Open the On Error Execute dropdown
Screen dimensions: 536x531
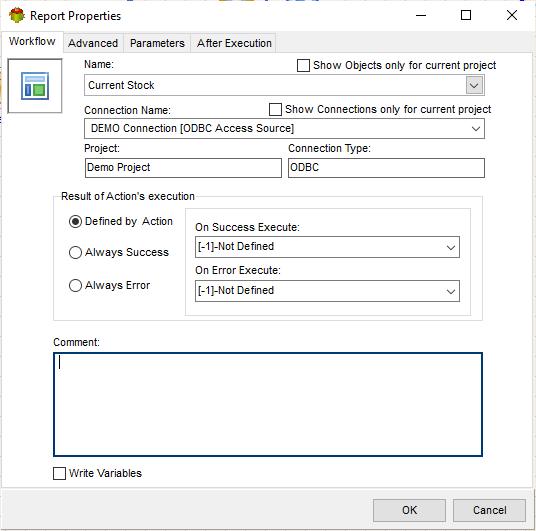[451, 291]
